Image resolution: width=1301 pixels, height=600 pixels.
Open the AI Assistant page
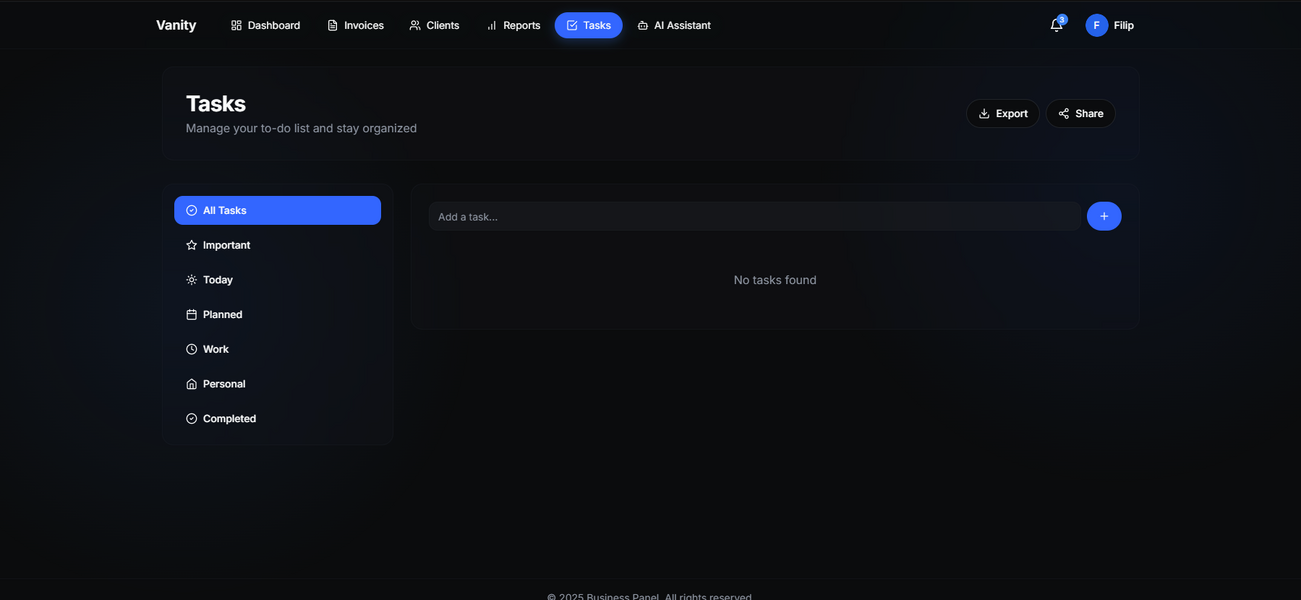pos(674,26)
